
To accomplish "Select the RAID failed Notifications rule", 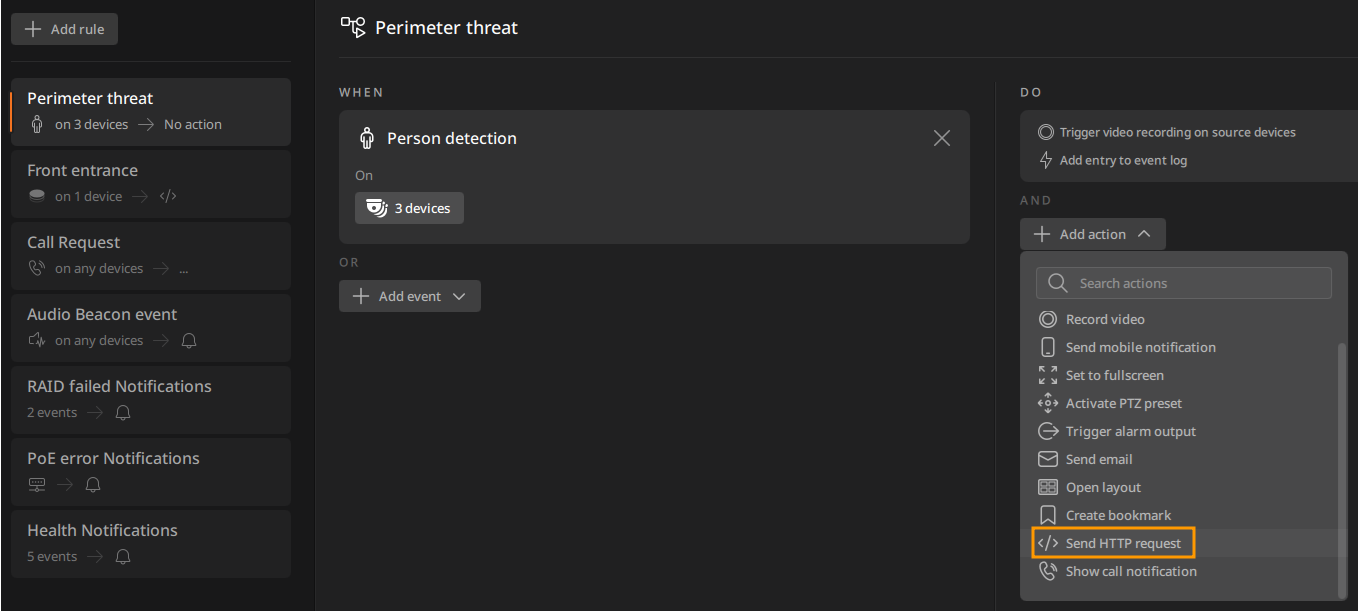I will (x=151, y=399).
